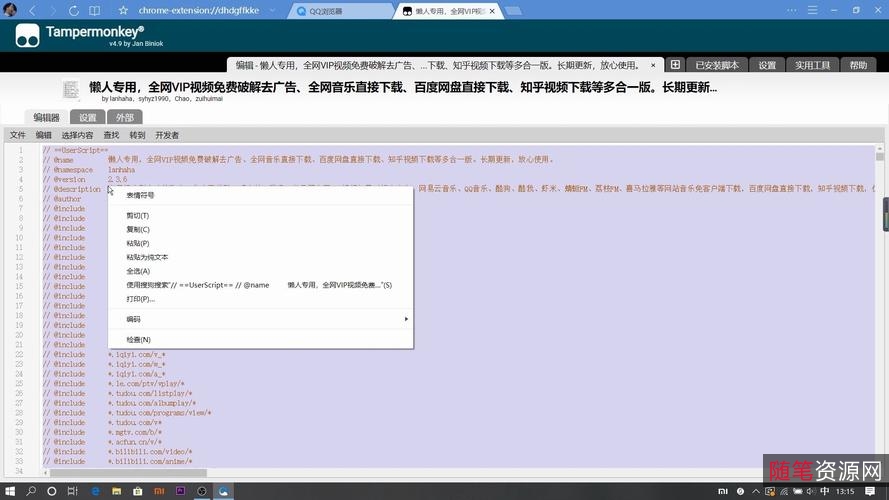Screen dimensions: 889x500
Task: Open the 转到 menu
Action: (137, 135)
